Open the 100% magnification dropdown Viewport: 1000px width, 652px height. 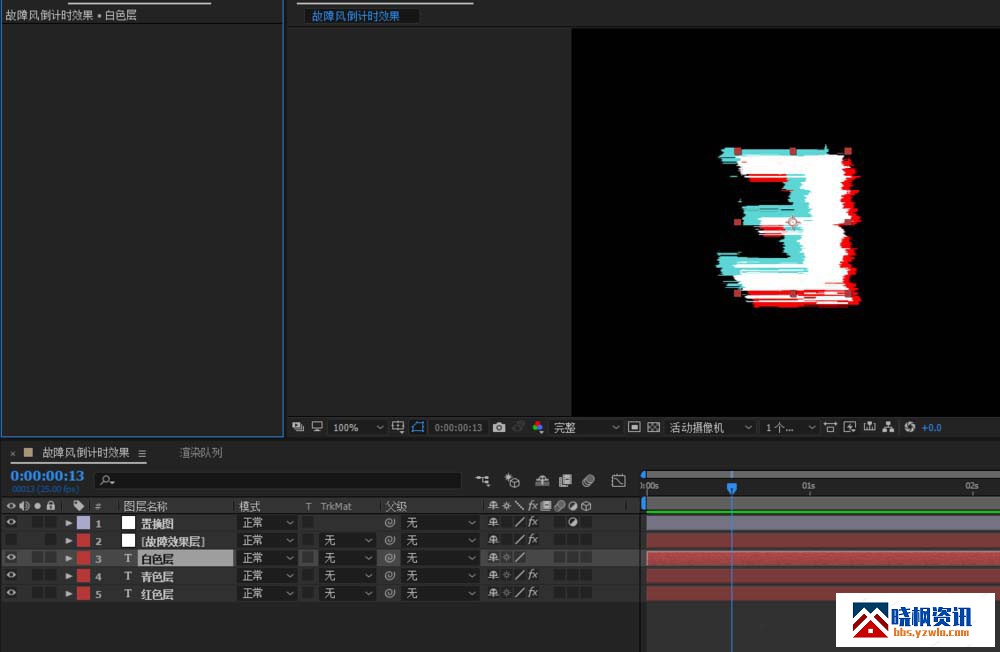click(357, 427)
